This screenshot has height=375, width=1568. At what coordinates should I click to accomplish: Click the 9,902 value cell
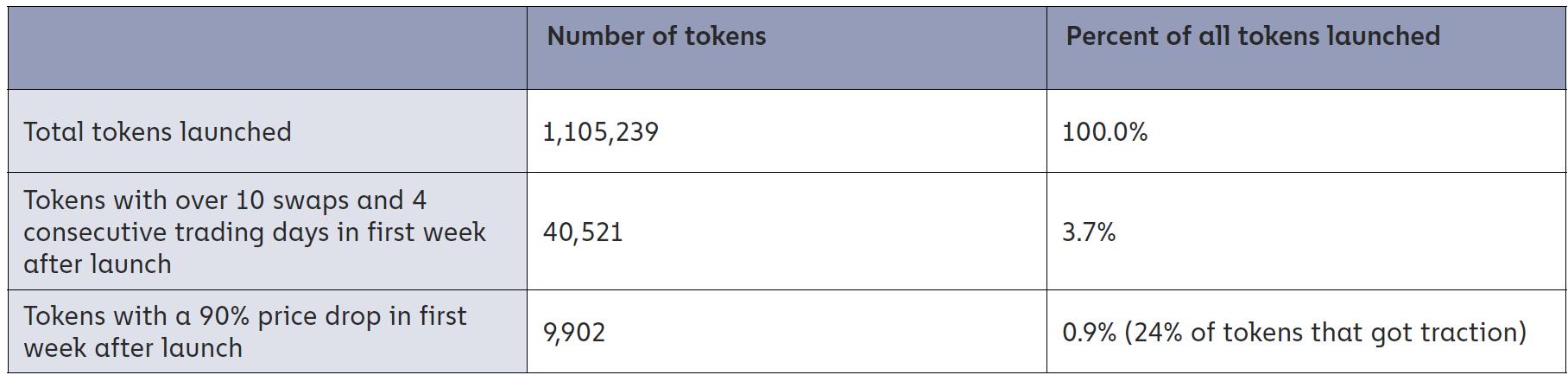(787, 332)
